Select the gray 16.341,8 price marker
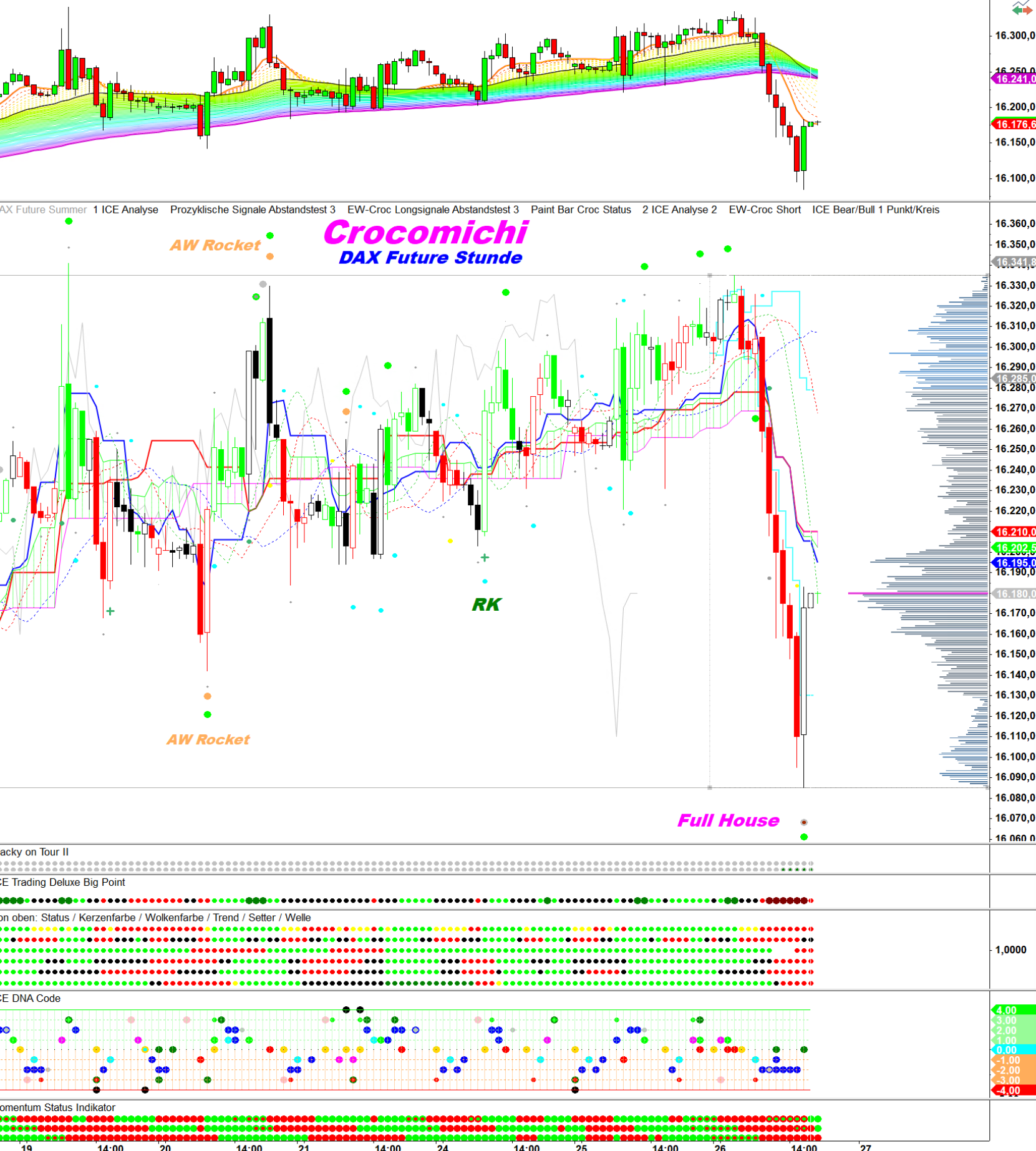This screenshot has width=1036, height=1151. click(1014, 262)
